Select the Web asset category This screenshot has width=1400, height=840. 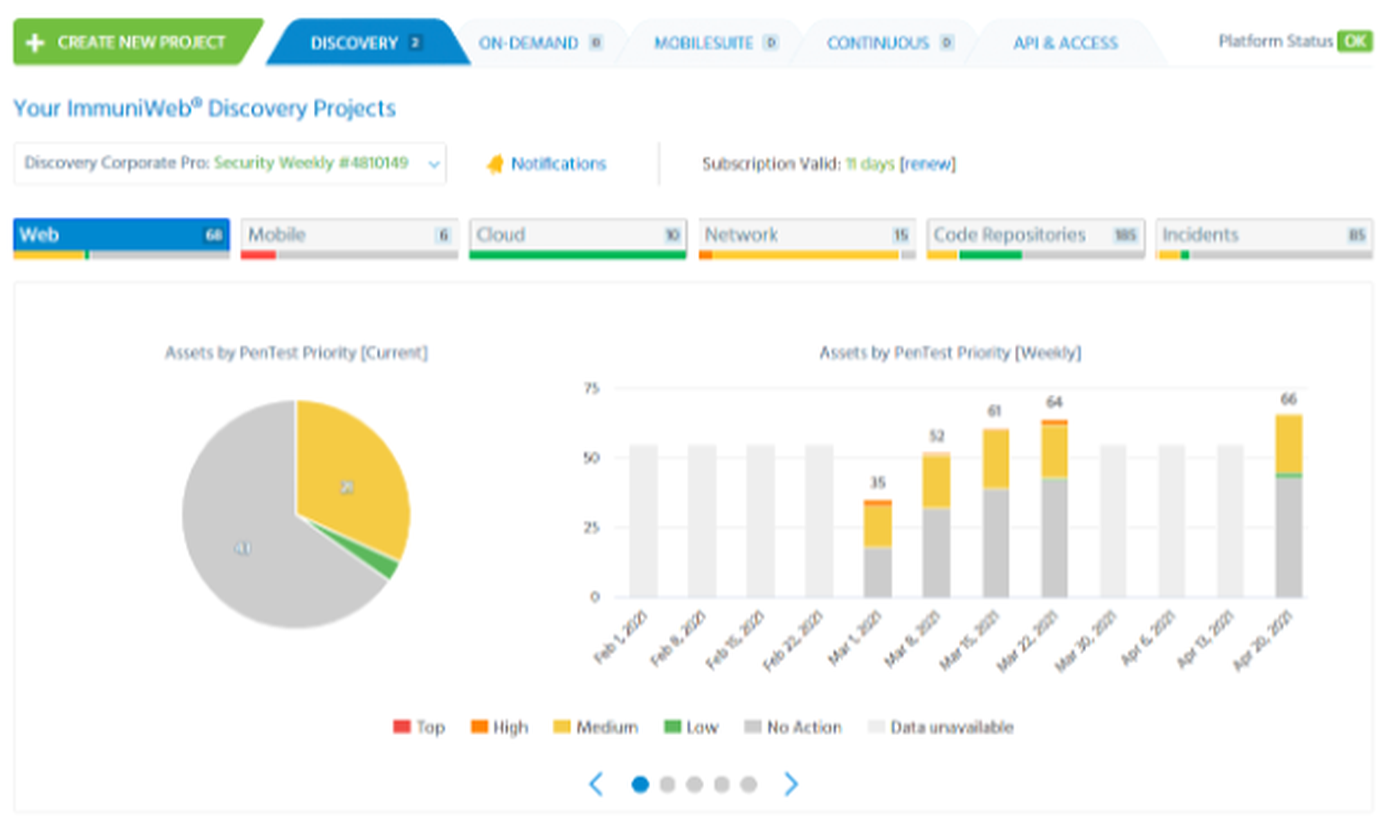(x=121, y=239)
